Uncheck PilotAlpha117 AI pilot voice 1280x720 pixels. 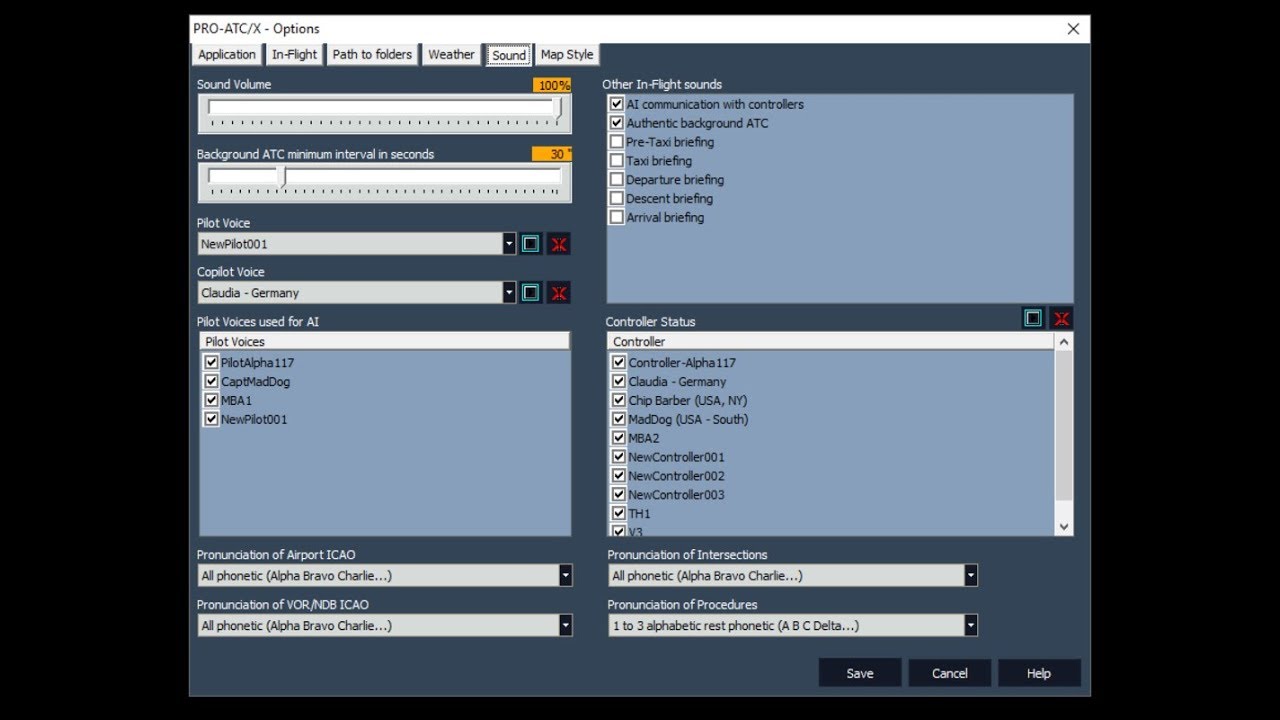[x=211, y=363]
